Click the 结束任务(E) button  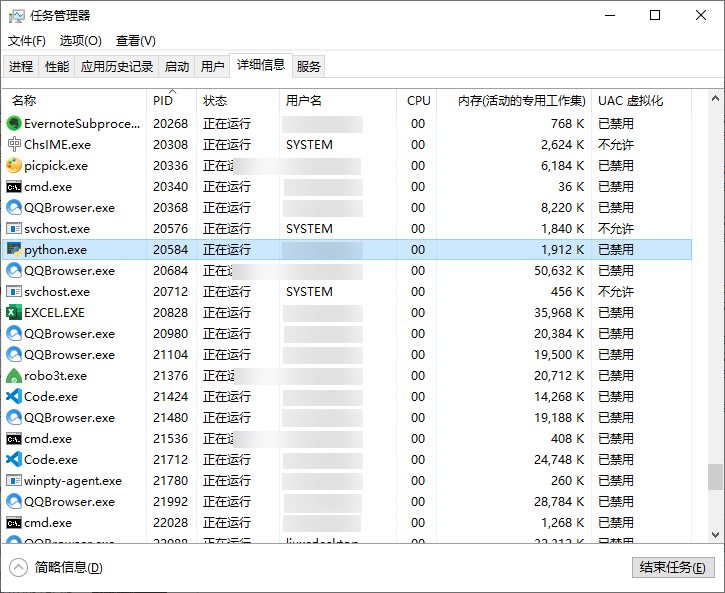(673, 567)
